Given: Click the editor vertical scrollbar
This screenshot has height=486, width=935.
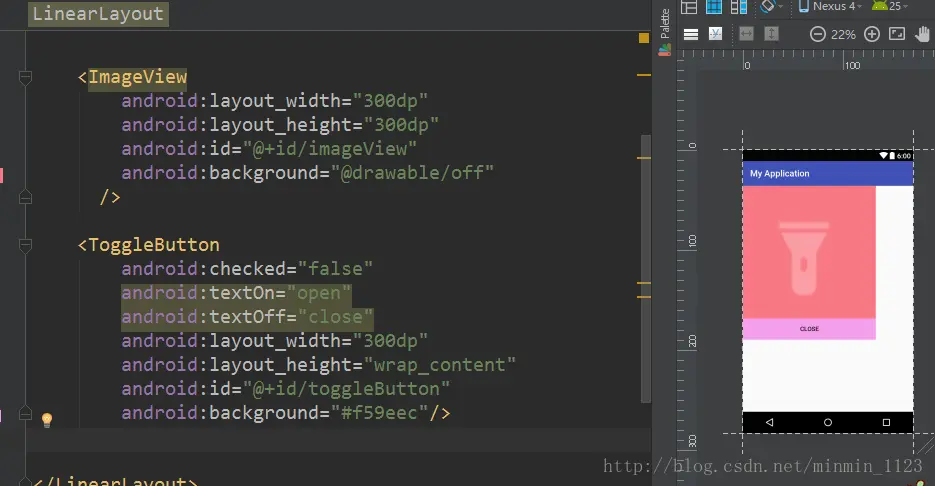Looking at the screenshot, I should pos(646,268).
